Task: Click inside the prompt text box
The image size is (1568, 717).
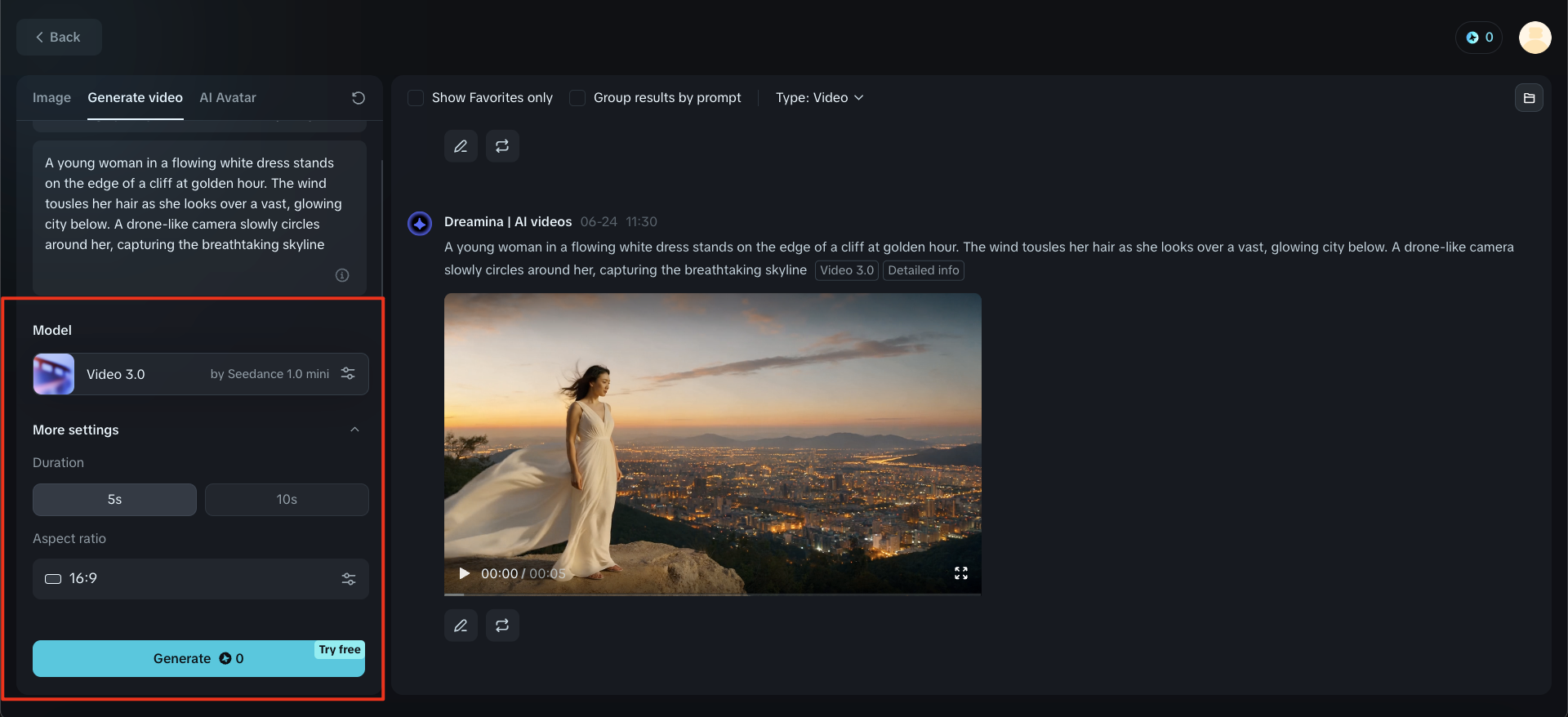Action: 199,217
